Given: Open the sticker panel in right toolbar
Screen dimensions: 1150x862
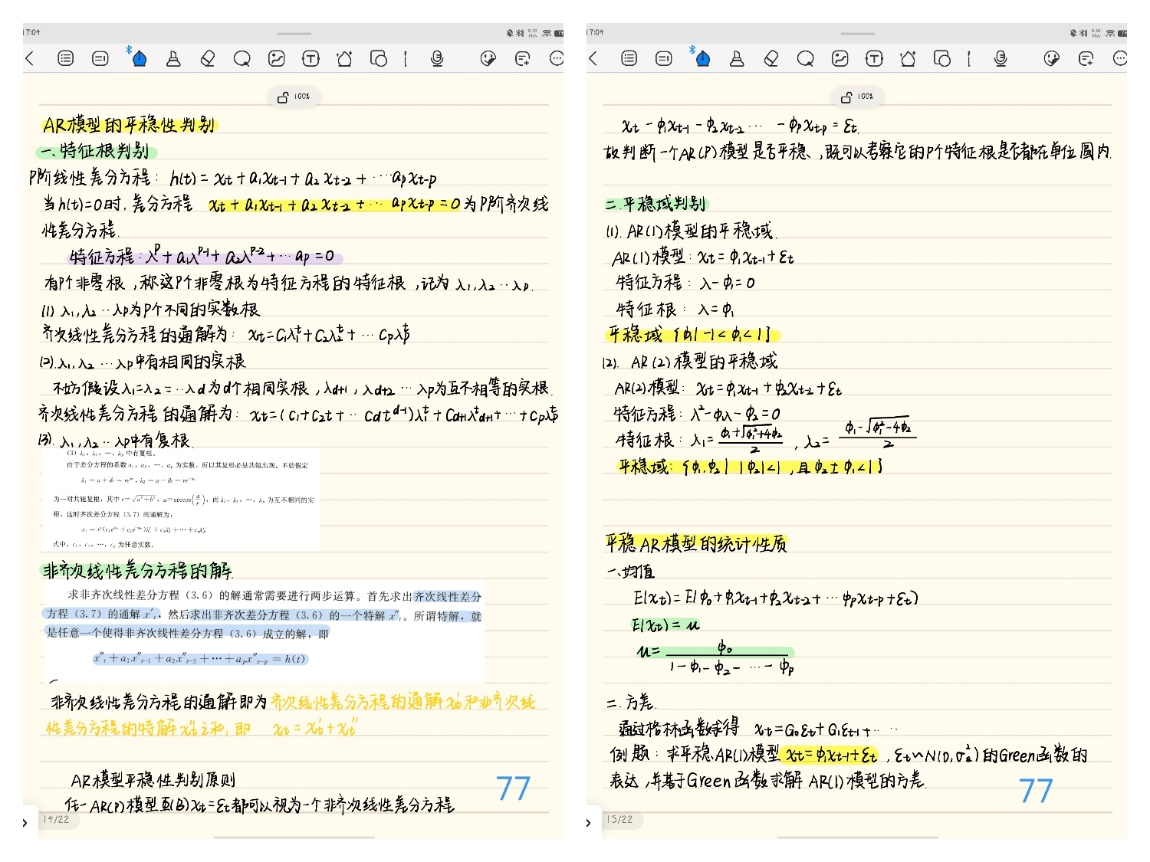Looking at the screenshot, I should (x=1051, y=59).
